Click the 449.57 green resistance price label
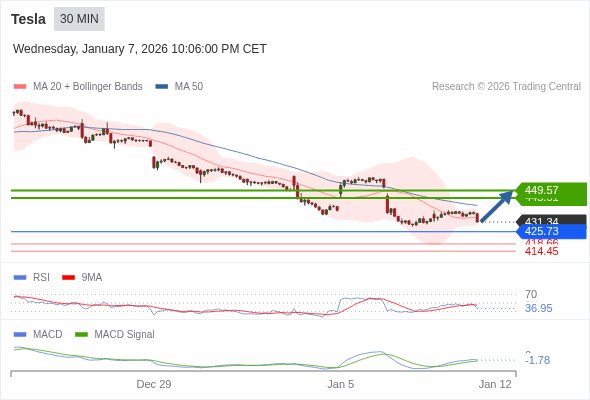This screenshot has height=400, width=590. (x=551, y=190)
